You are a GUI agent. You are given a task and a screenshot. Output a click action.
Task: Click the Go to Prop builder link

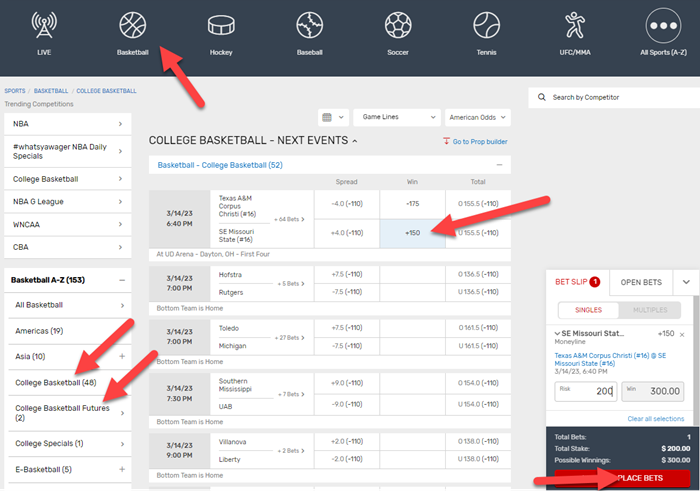[476, 142]
